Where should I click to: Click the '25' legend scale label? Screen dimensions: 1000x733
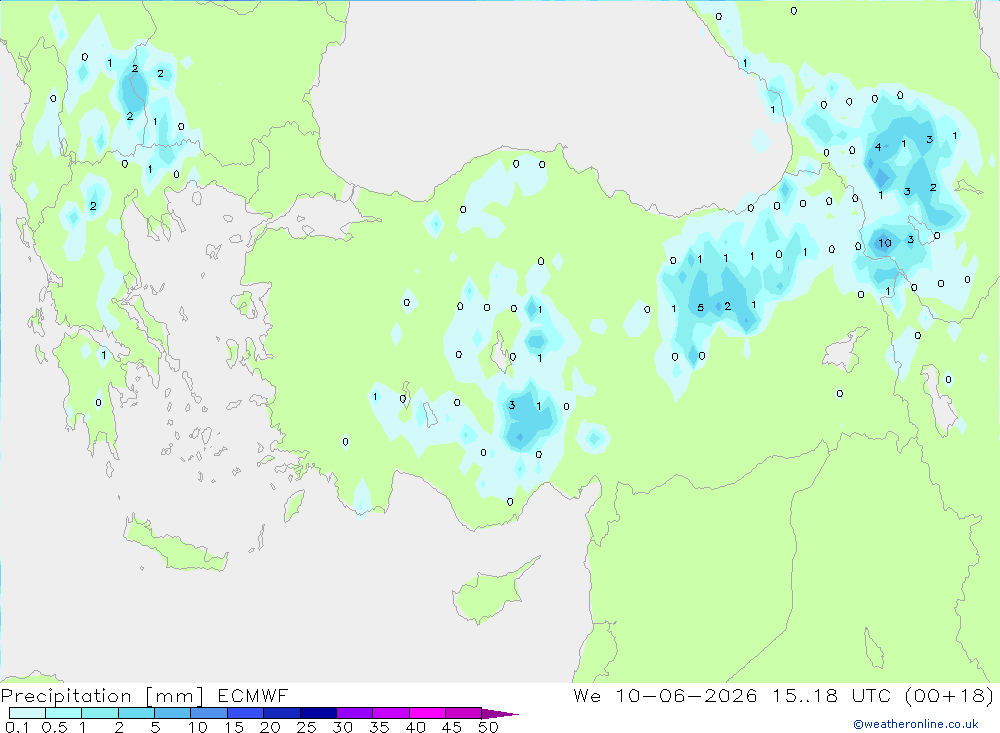coord(306,727)
